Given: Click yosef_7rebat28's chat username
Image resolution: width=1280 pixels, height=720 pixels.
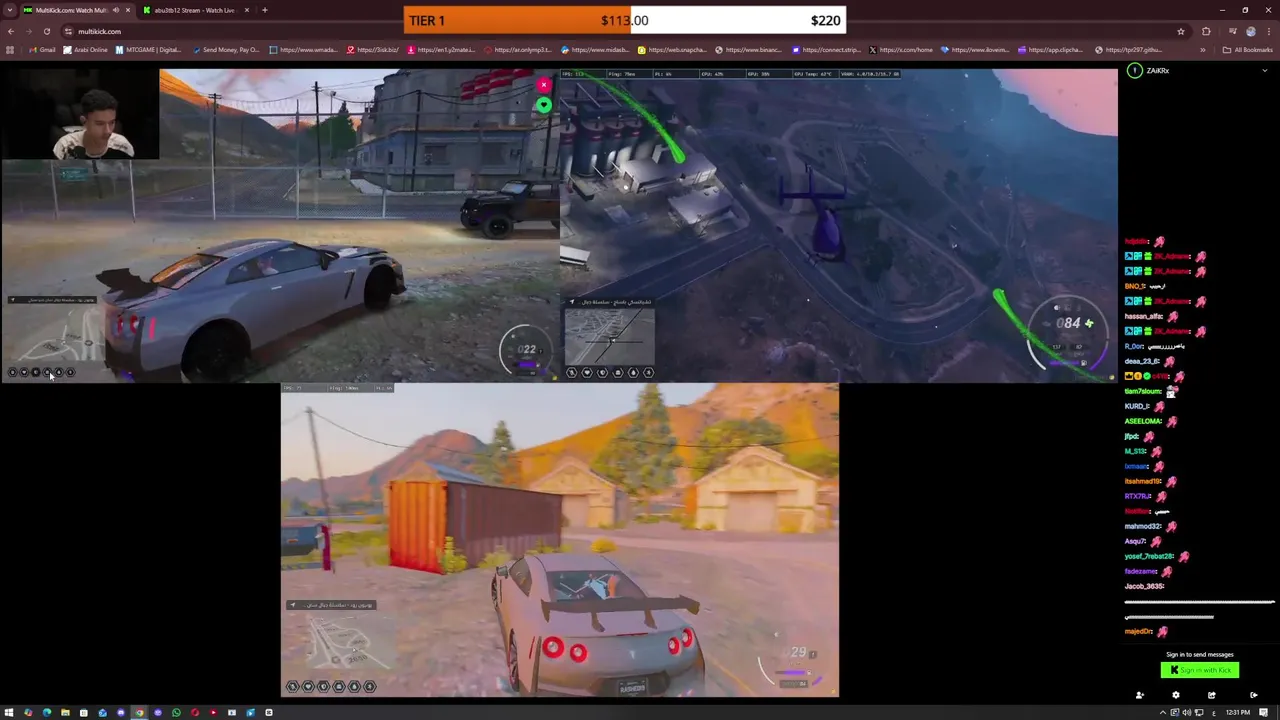Looking at the screenshot, I should 1149,556.
